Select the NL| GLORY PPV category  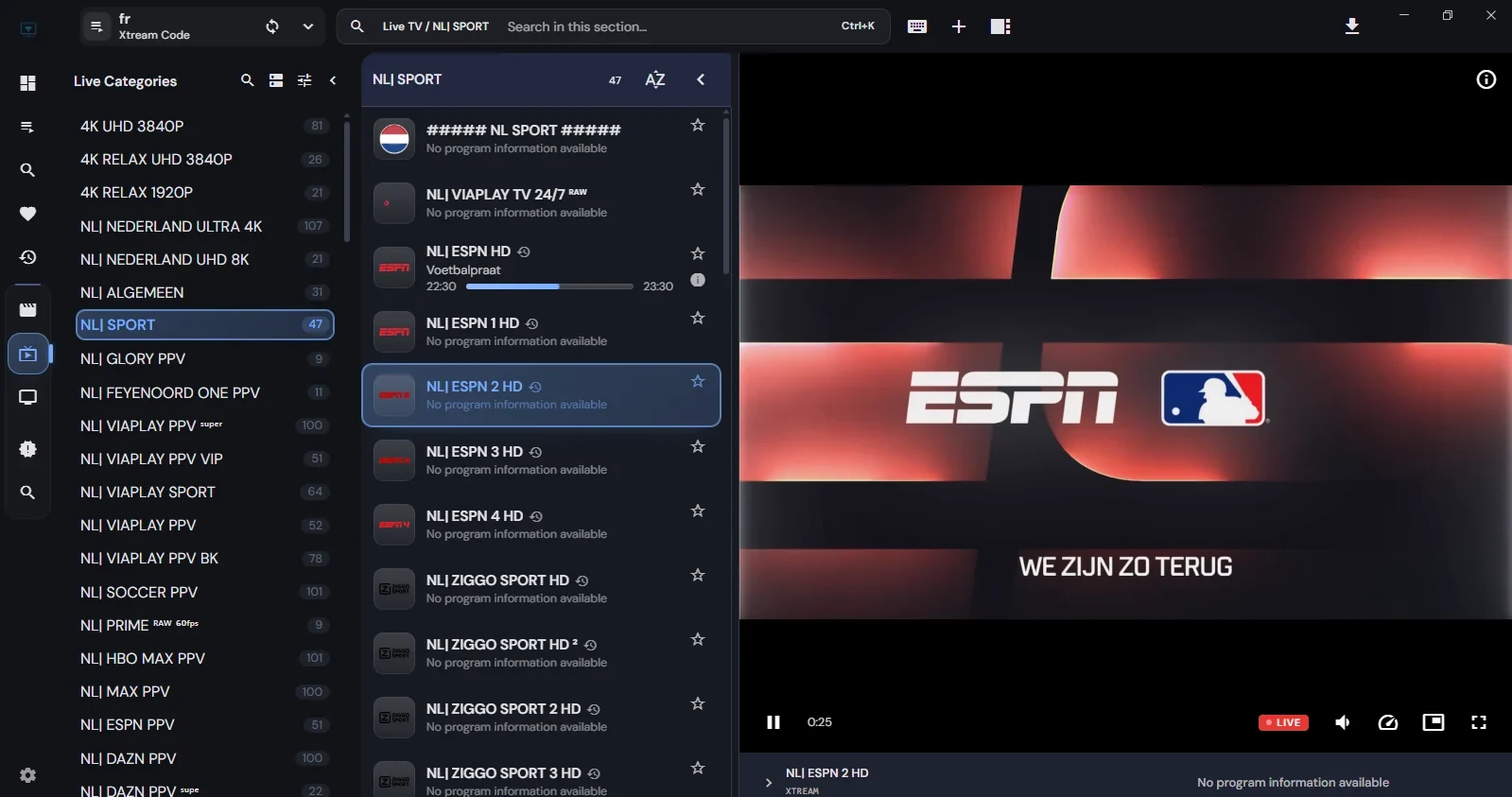pos(204,358)
